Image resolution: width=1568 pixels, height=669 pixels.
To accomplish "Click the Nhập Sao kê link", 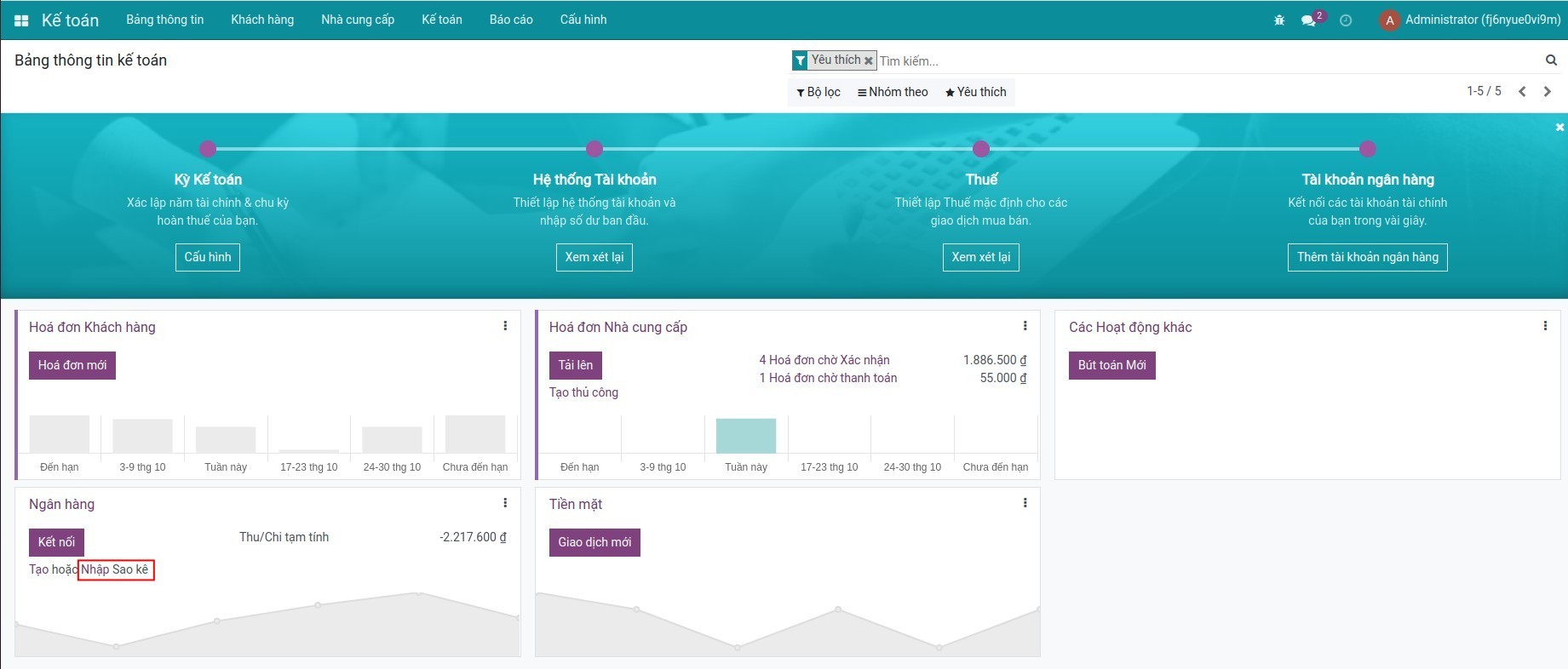I will (x=115, y=569).
